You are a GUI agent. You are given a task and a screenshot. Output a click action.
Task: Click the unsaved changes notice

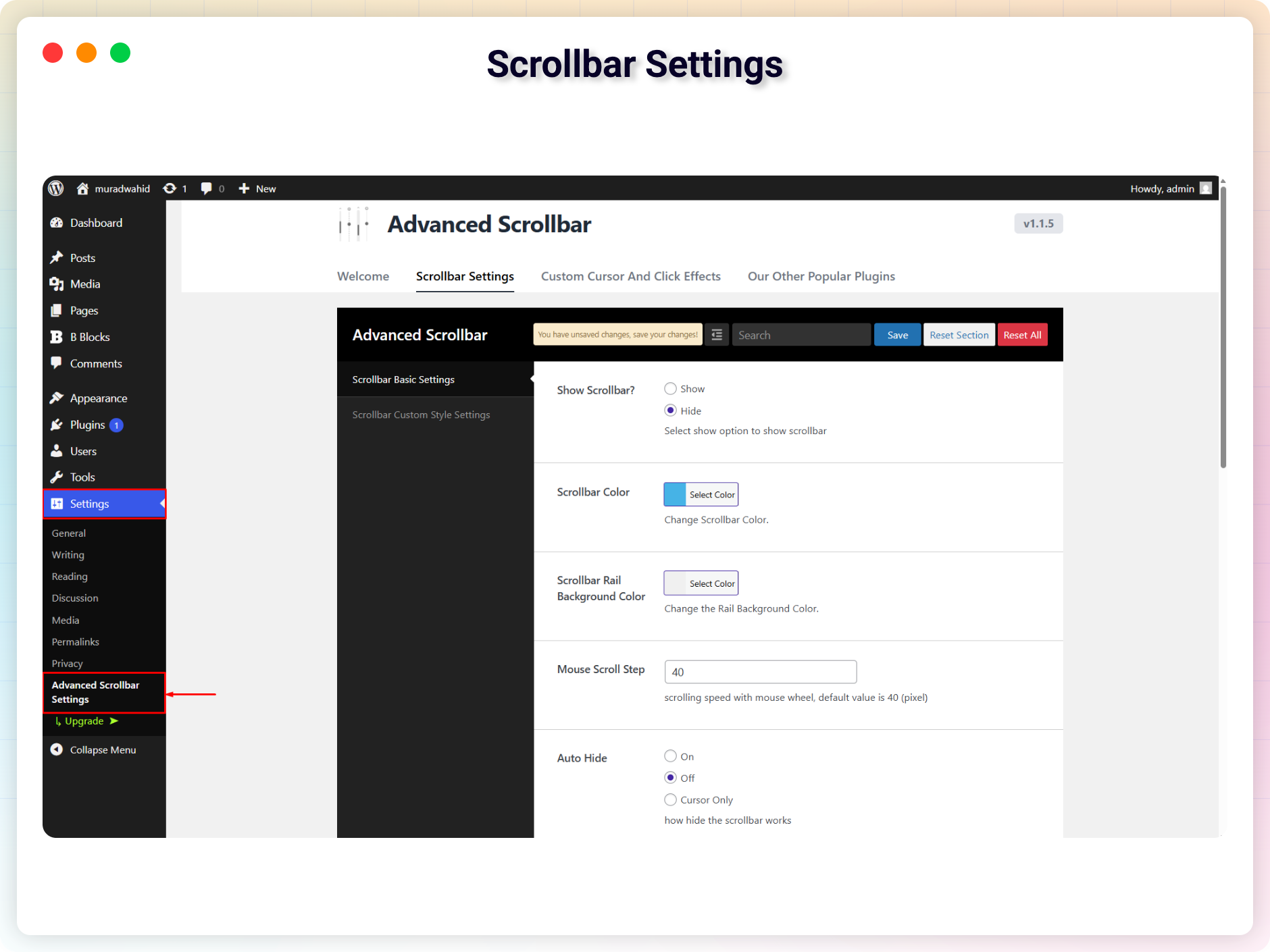point(617,334)
